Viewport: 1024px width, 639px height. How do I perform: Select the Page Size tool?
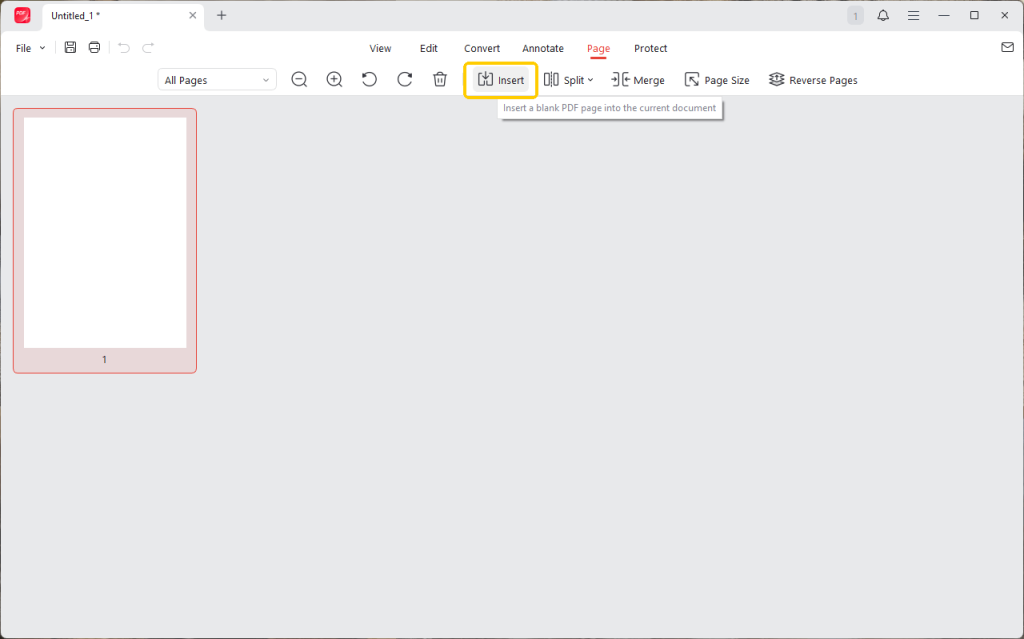point(716,79)
